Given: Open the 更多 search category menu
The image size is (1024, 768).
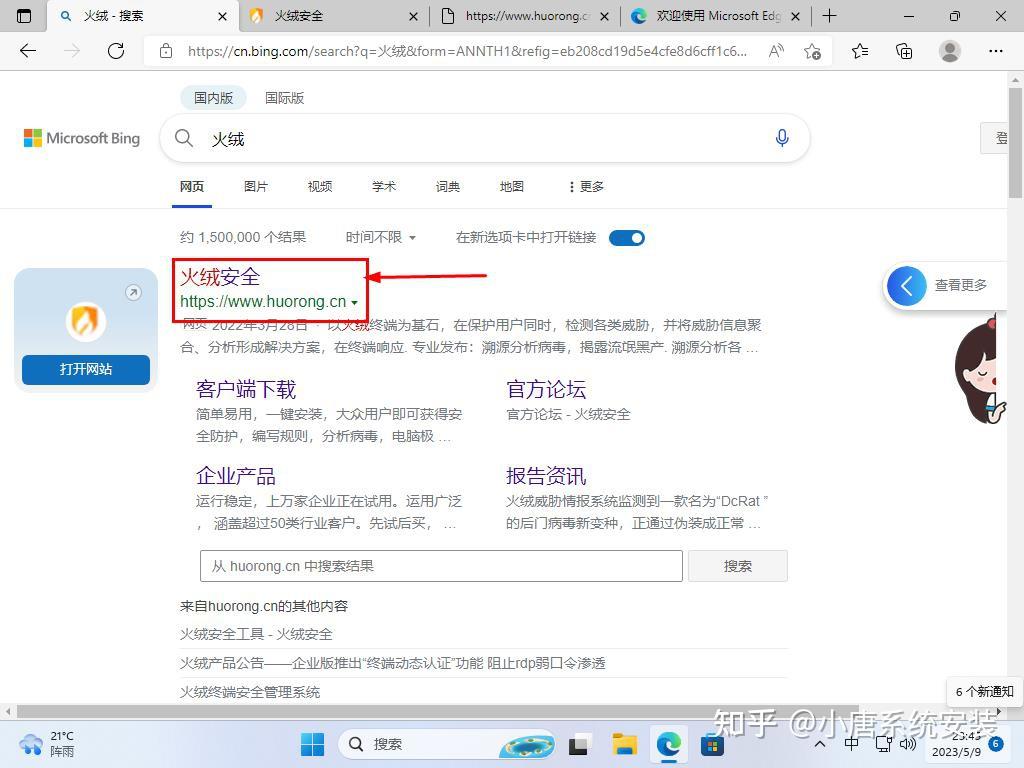Looking at the screenshot, I should 586,187.
